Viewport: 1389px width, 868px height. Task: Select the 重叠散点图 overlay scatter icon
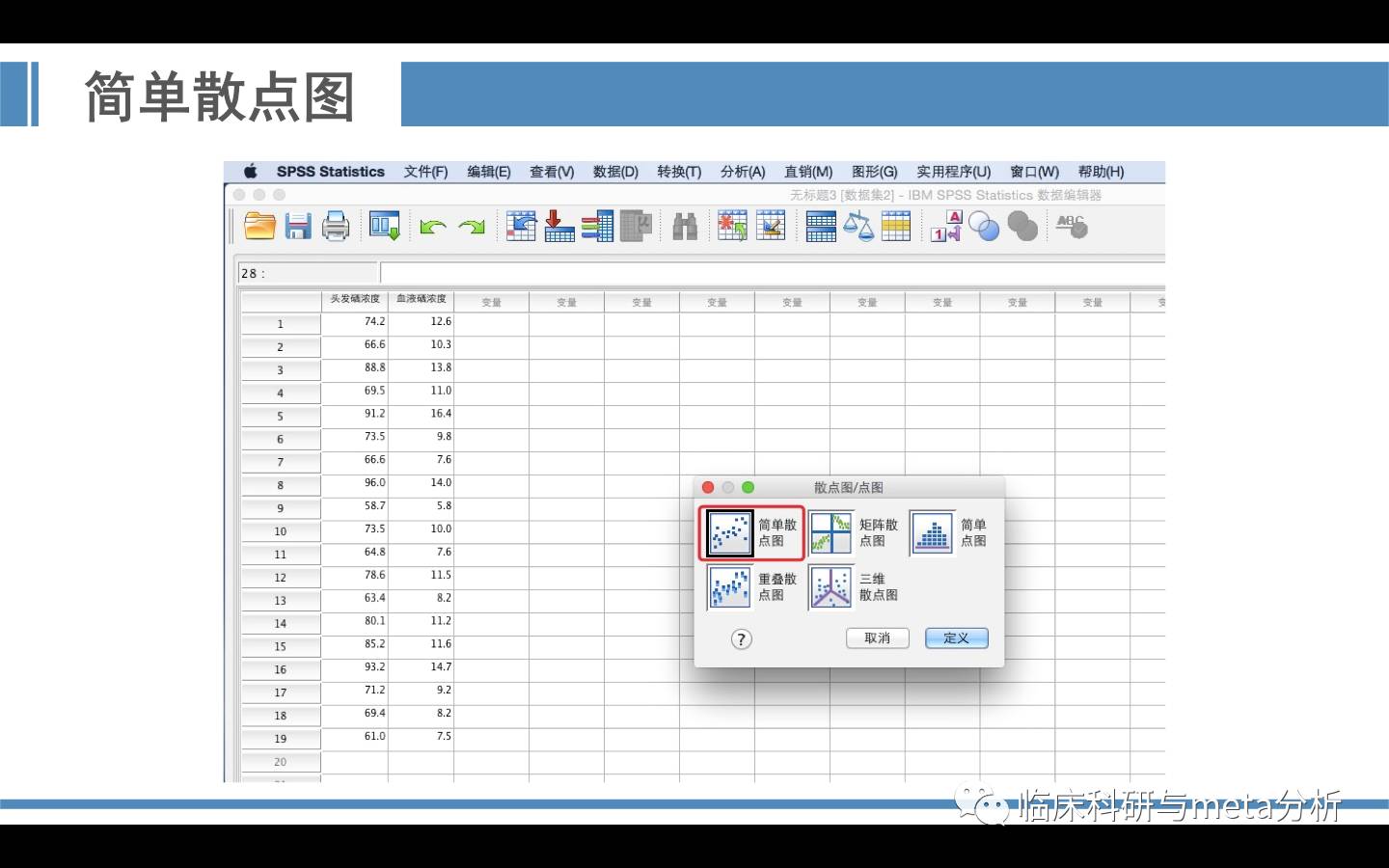(x=729, y=587)
